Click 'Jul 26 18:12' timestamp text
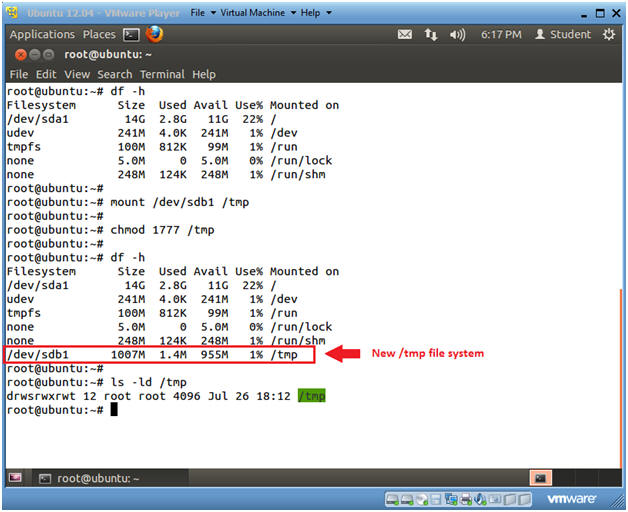The image size is (628, 512). (249, 396)
